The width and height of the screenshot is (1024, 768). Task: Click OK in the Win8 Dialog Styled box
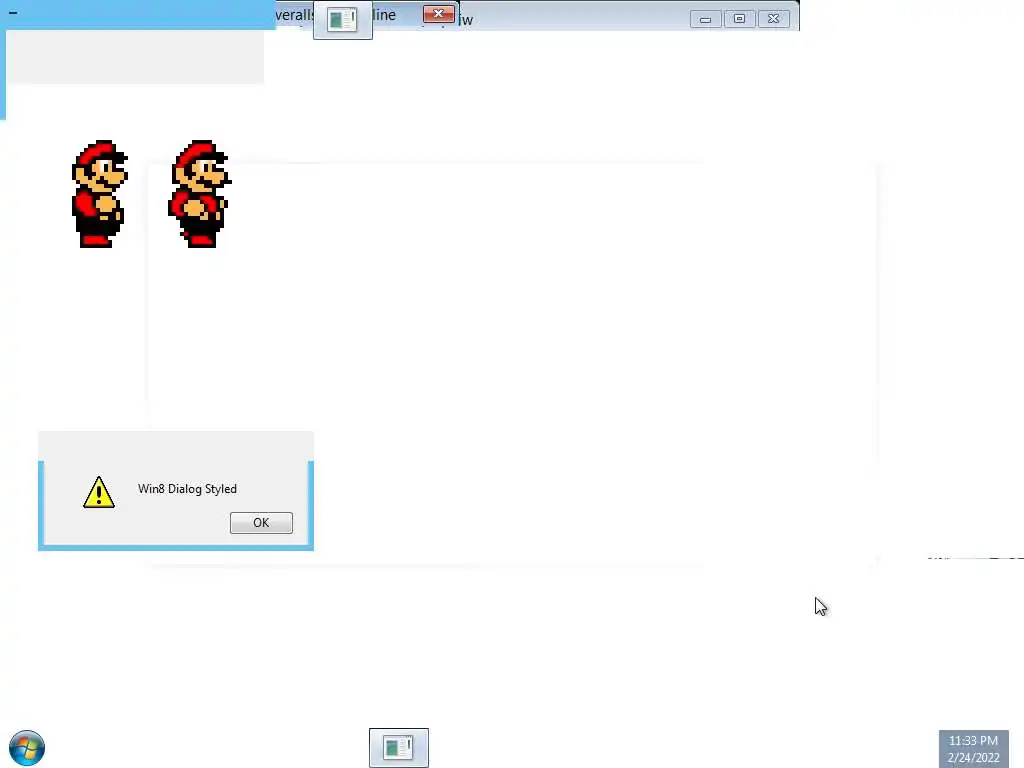tap(261, 522)
